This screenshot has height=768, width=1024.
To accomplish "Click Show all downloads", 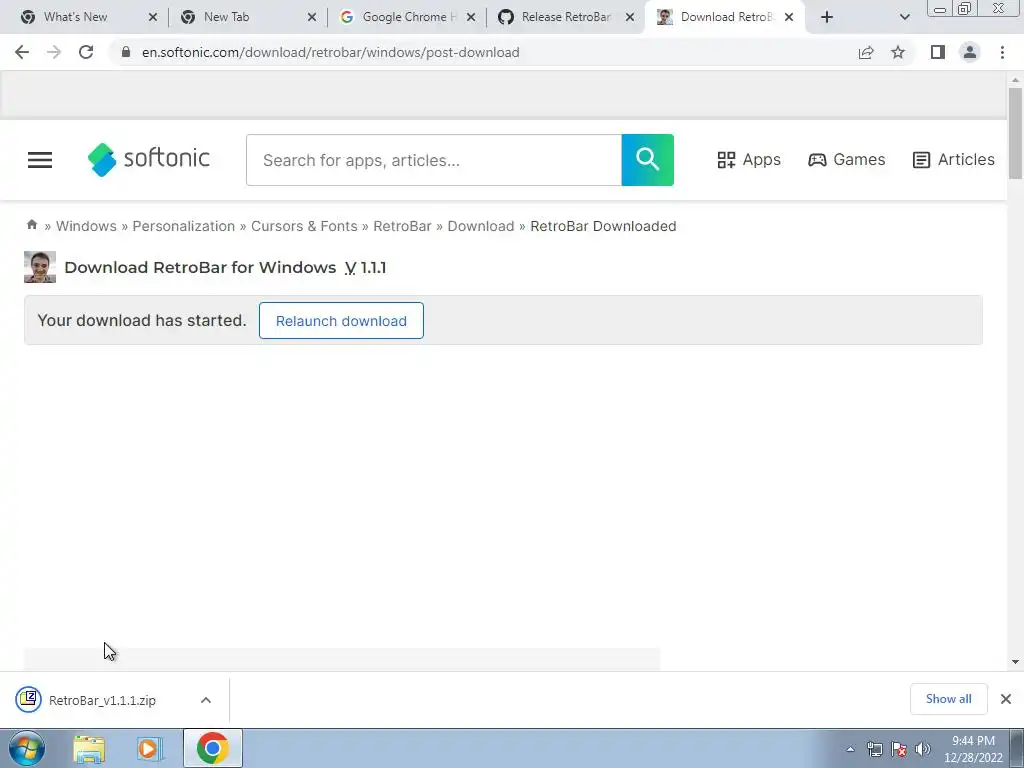I will [948, 699].
